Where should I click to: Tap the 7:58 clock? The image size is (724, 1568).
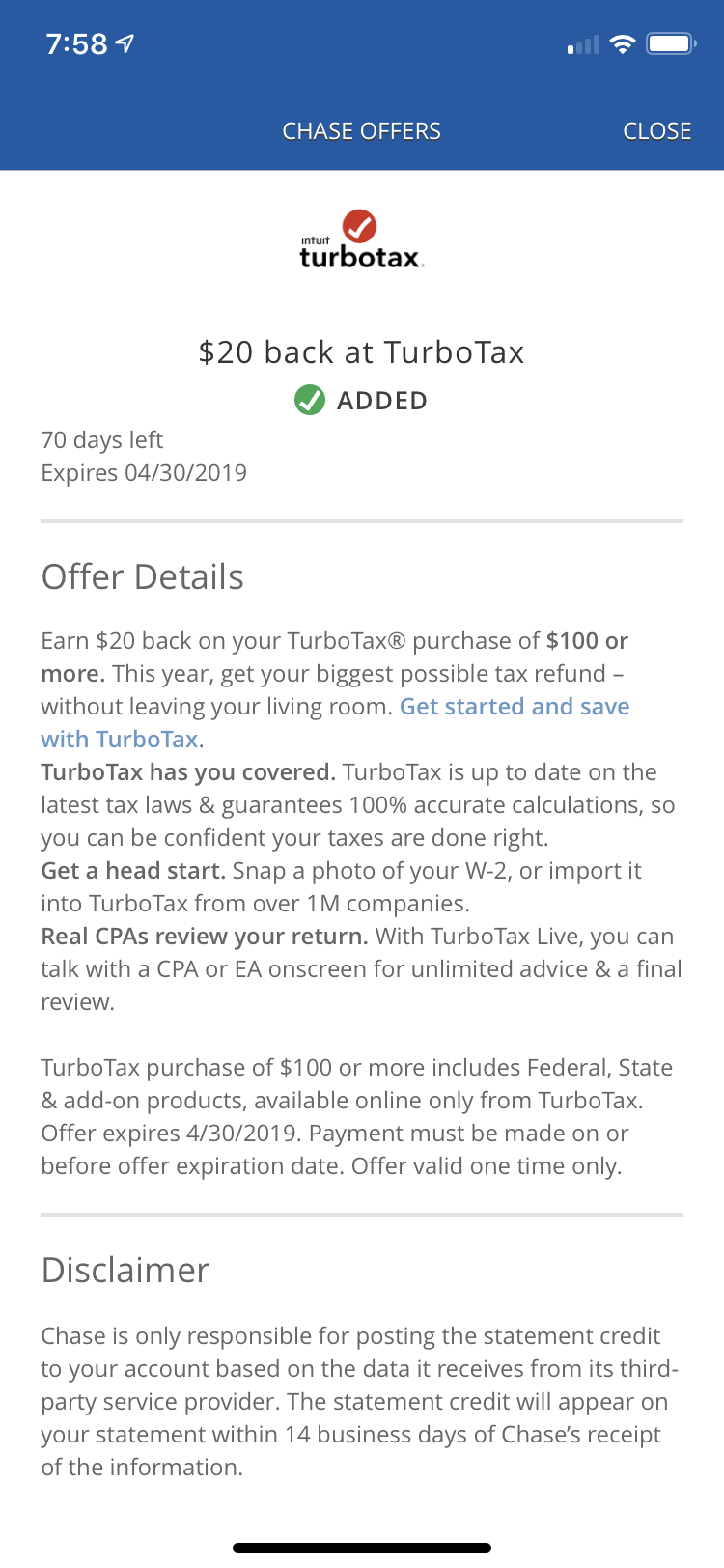click(x=76, y=44)
